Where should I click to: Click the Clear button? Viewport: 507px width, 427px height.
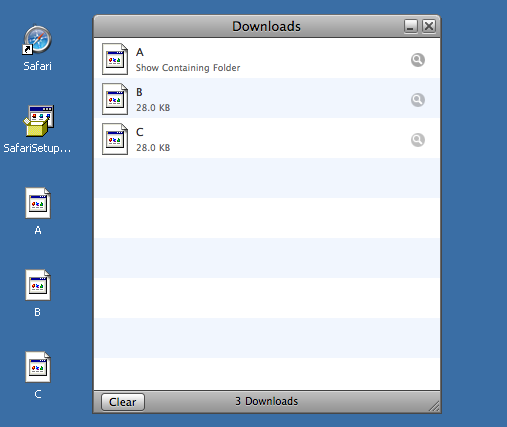tap(123, 402)
